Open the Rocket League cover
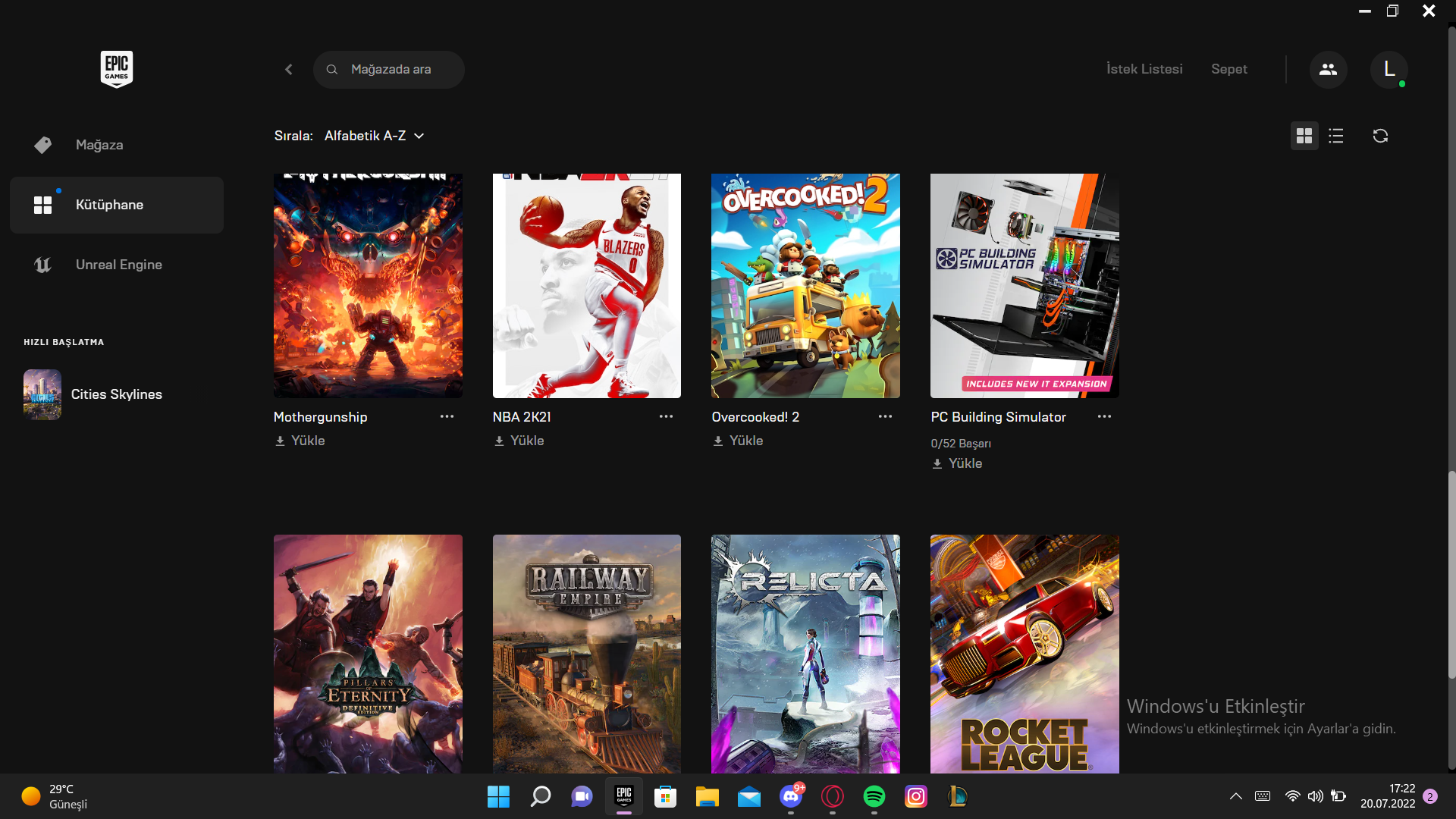 [x=1025, y=654]
